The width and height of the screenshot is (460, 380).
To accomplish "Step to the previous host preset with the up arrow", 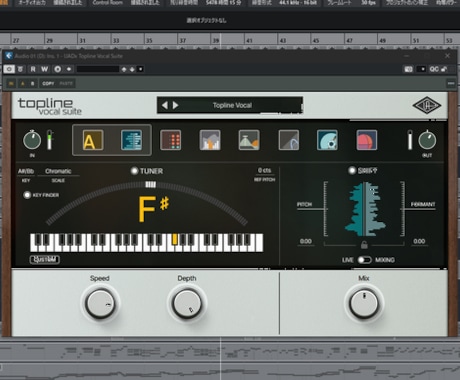I will (124, 69).
